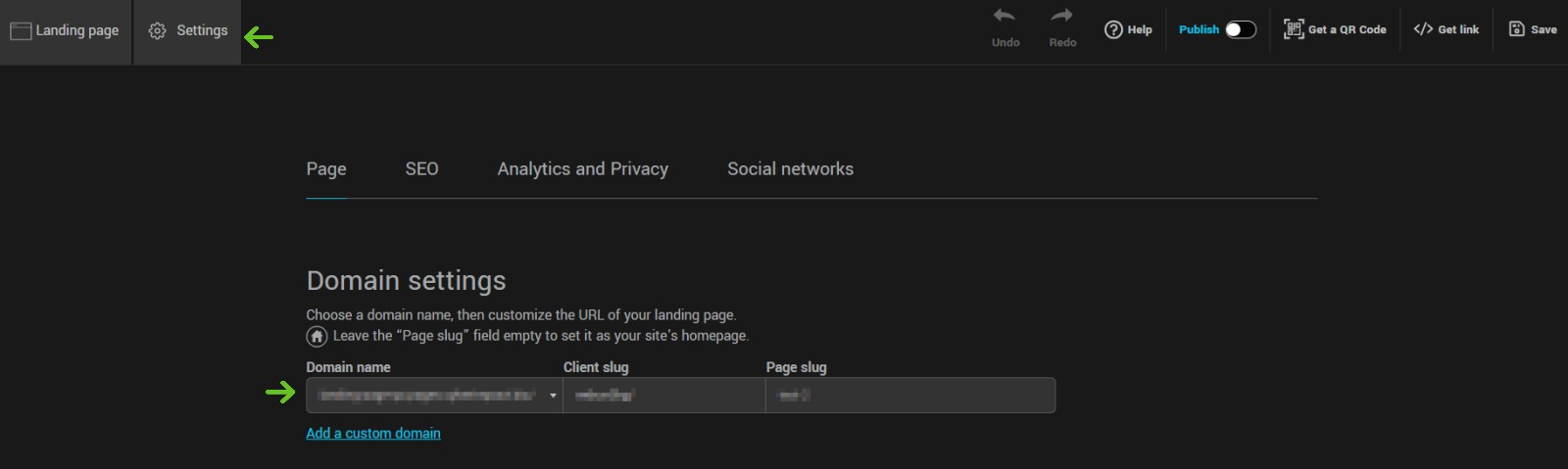This screenshot has width=1568, height=469.
Task: Switch to the SEO tab
Action: tap(421, 169)
